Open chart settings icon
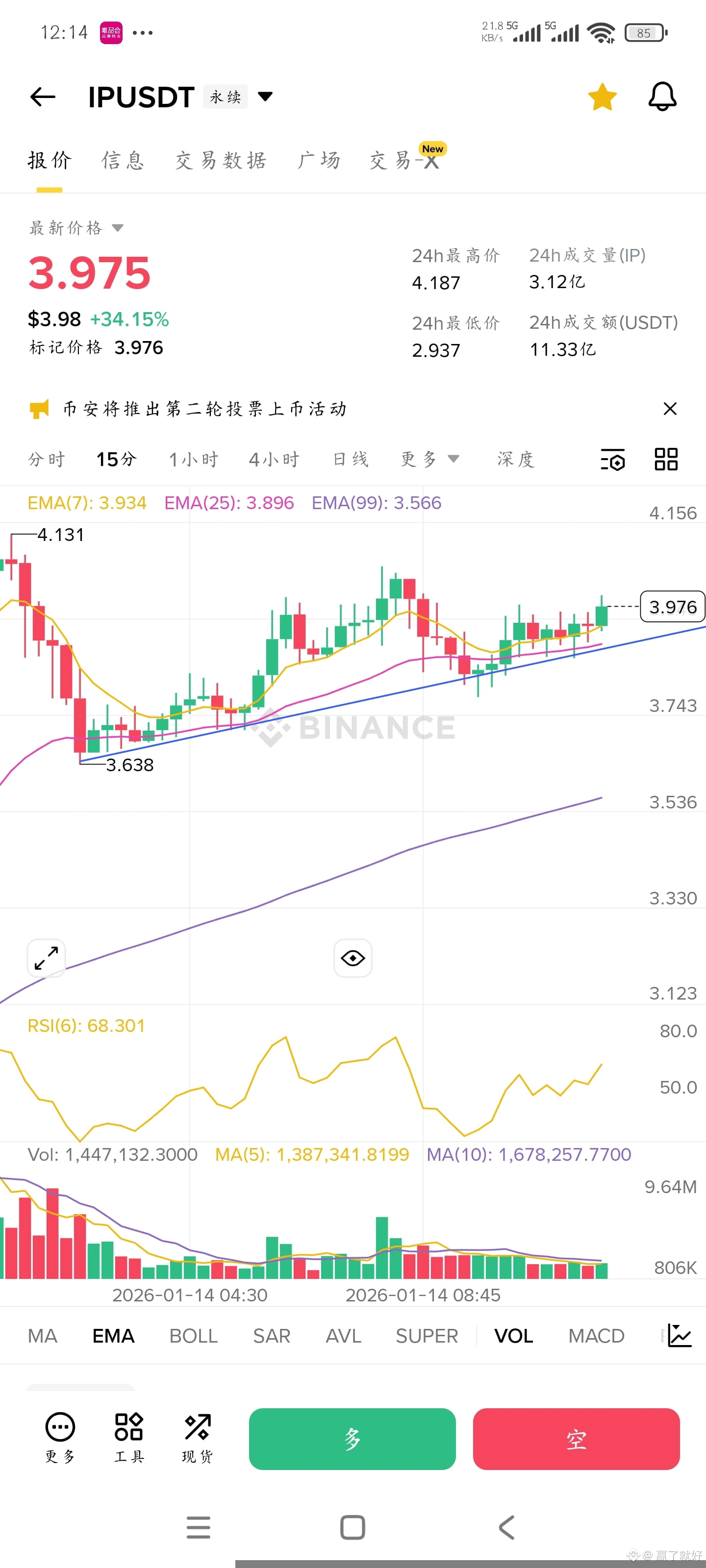This screenshot has height=1568, width=706. (613, 460)
